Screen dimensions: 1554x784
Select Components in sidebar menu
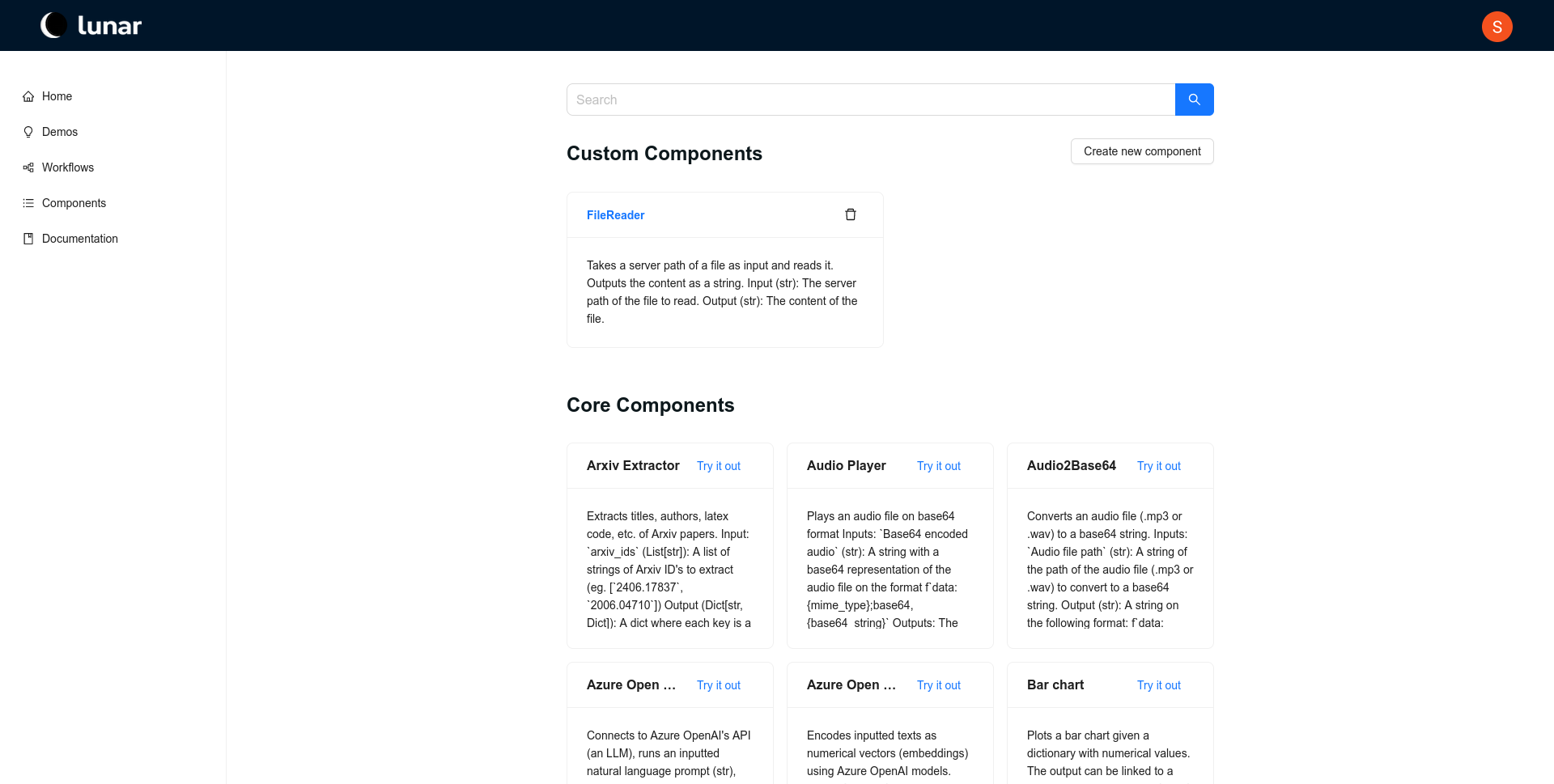74,203
